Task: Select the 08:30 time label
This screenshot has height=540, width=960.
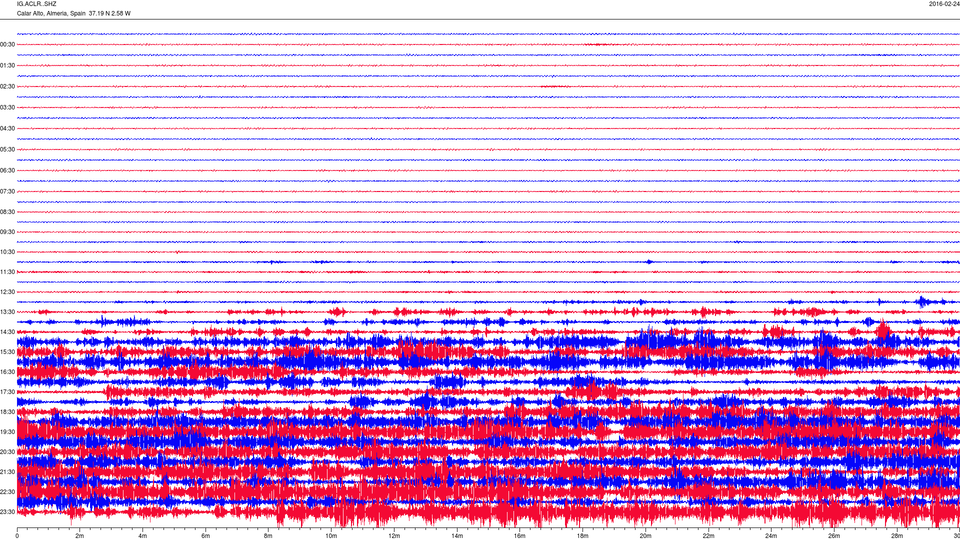Action: coord(7,212)
